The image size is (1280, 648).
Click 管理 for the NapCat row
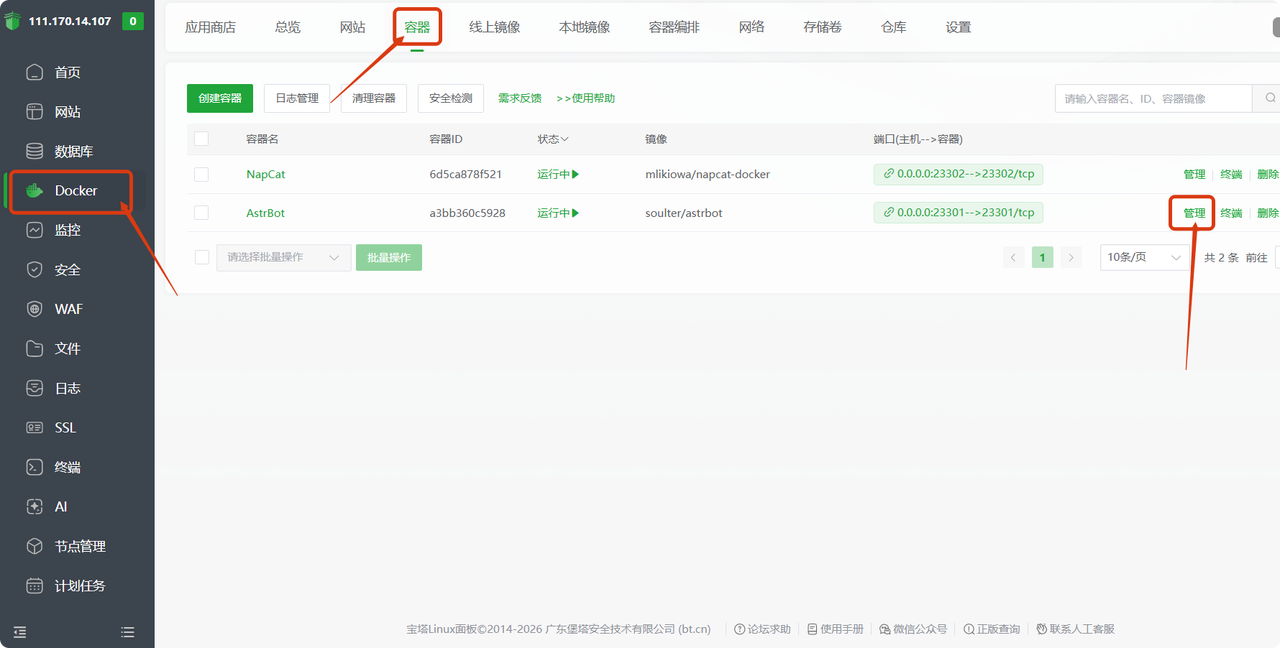point(1195,174)
